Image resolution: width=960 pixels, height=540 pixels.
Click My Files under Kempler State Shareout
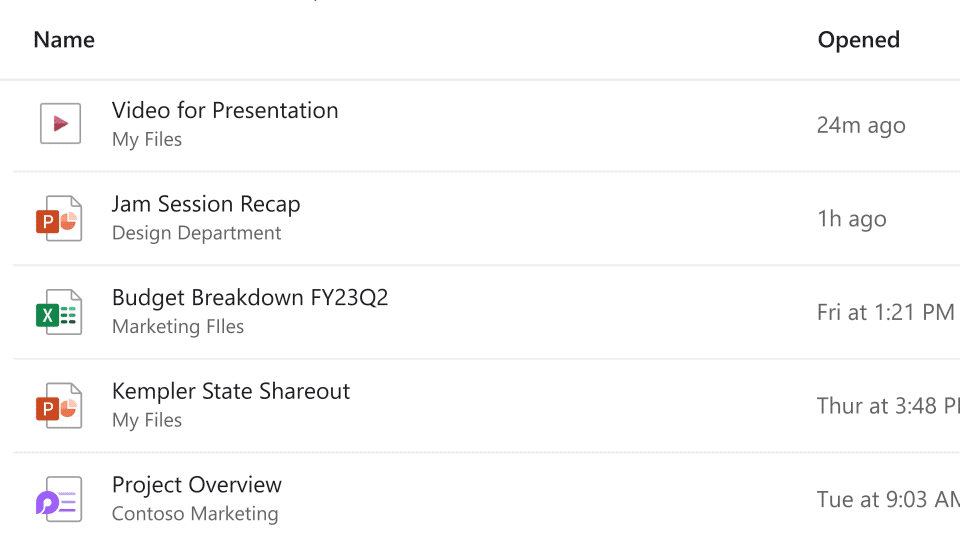(147, 420)
